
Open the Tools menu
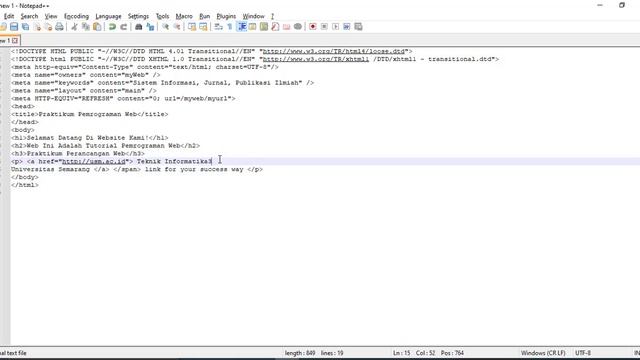pyautogui.click(x=162, y=16)
